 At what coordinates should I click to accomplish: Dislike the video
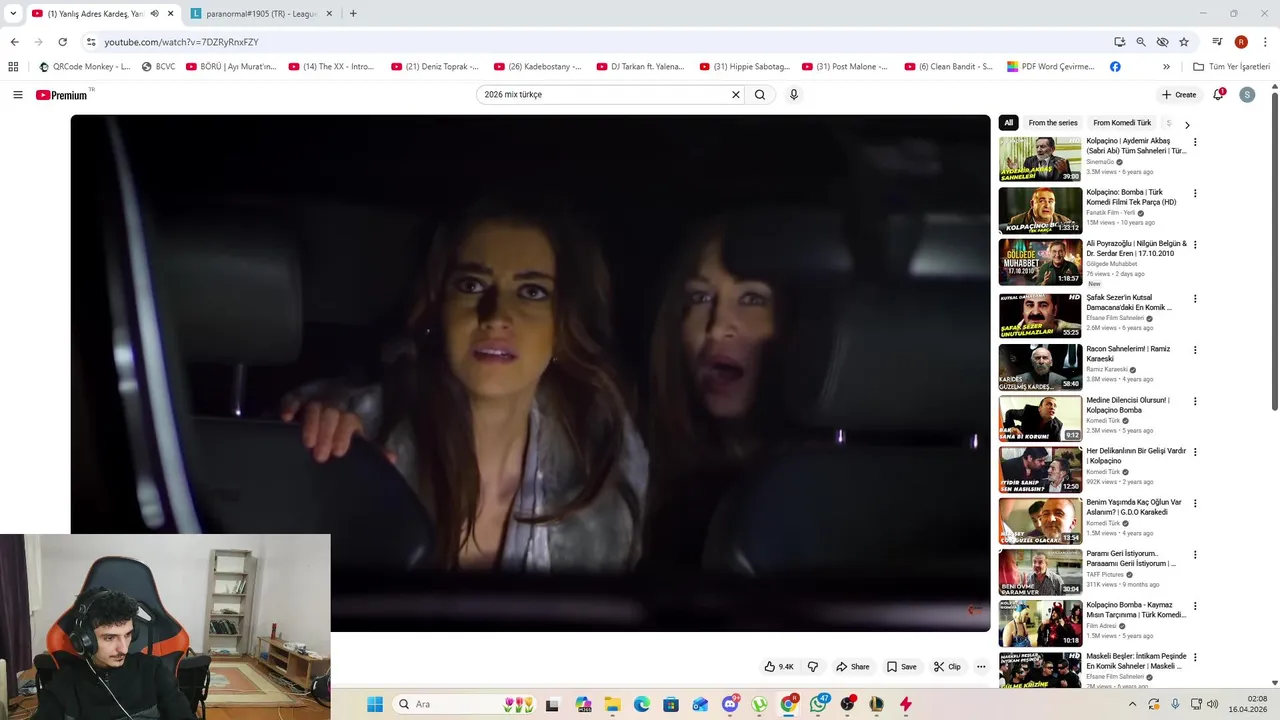(813, 667)
